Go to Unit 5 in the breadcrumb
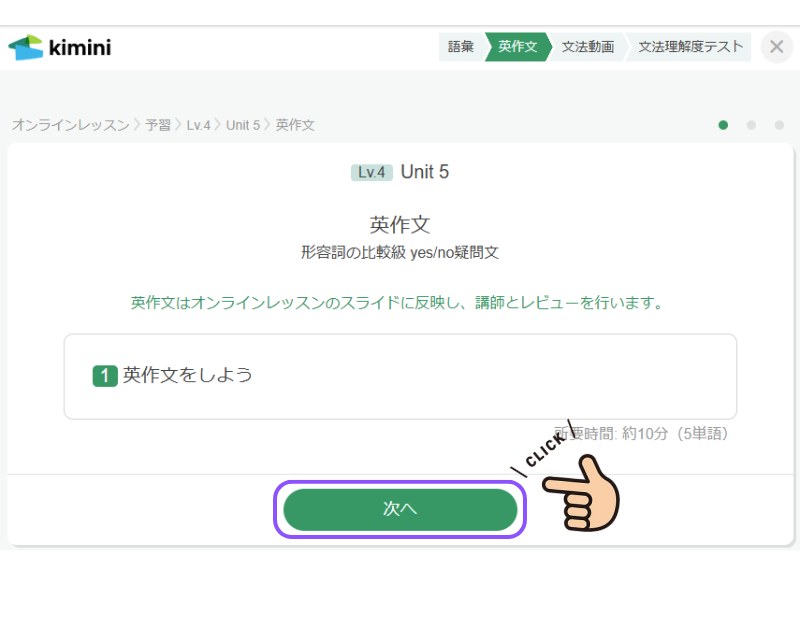 point(243,125)
